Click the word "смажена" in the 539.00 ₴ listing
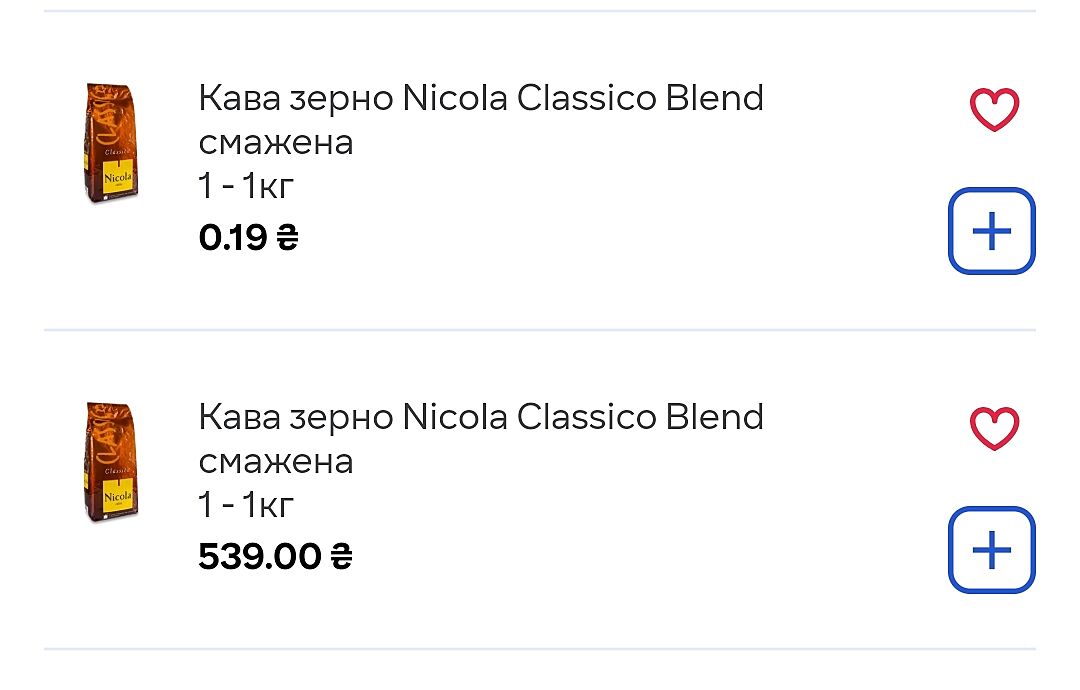The width and height of the screenshot is (1080, 690). point(276,461)
